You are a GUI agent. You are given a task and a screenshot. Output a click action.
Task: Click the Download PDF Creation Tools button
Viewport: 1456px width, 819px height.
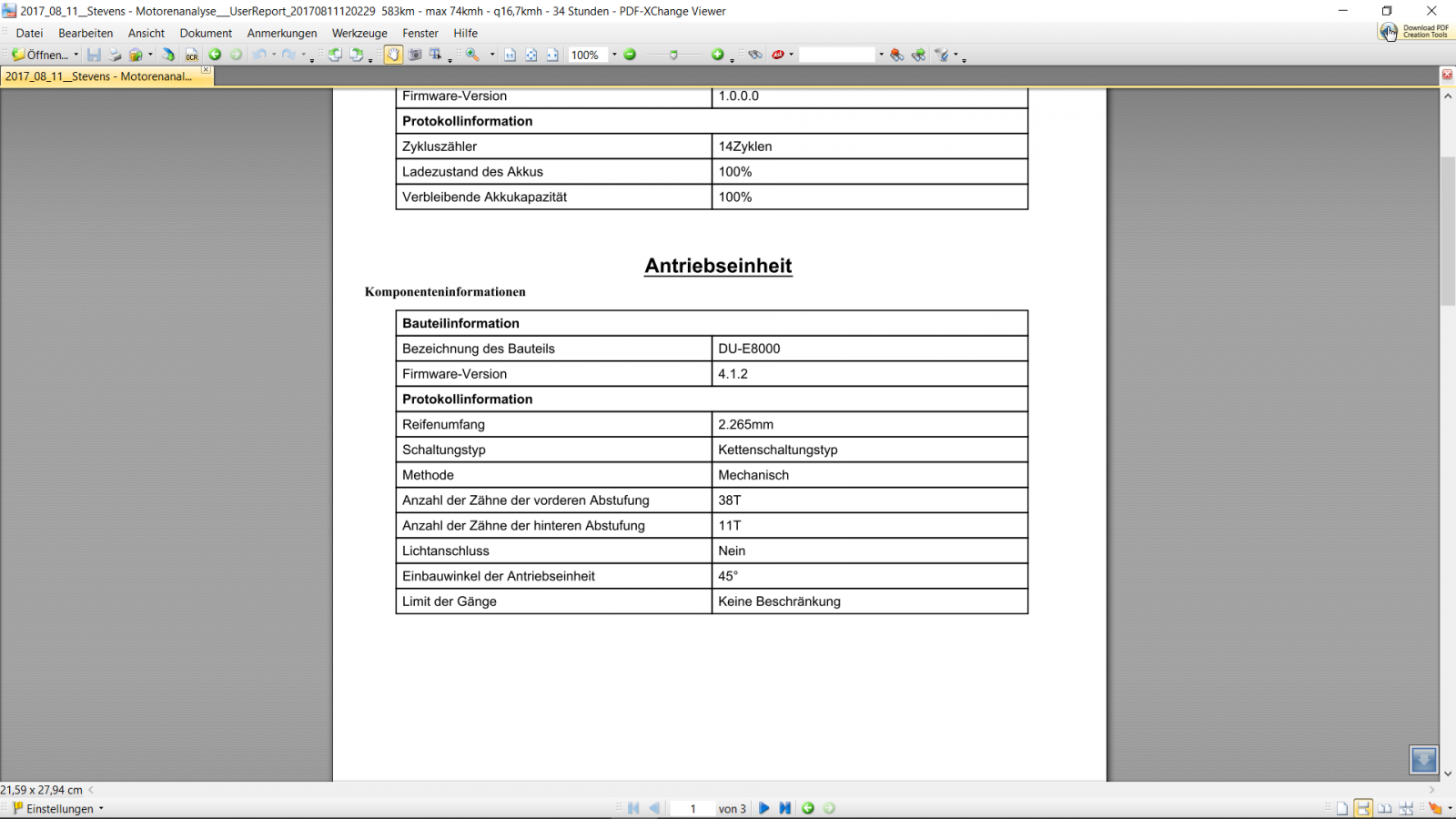[1416, 32]
